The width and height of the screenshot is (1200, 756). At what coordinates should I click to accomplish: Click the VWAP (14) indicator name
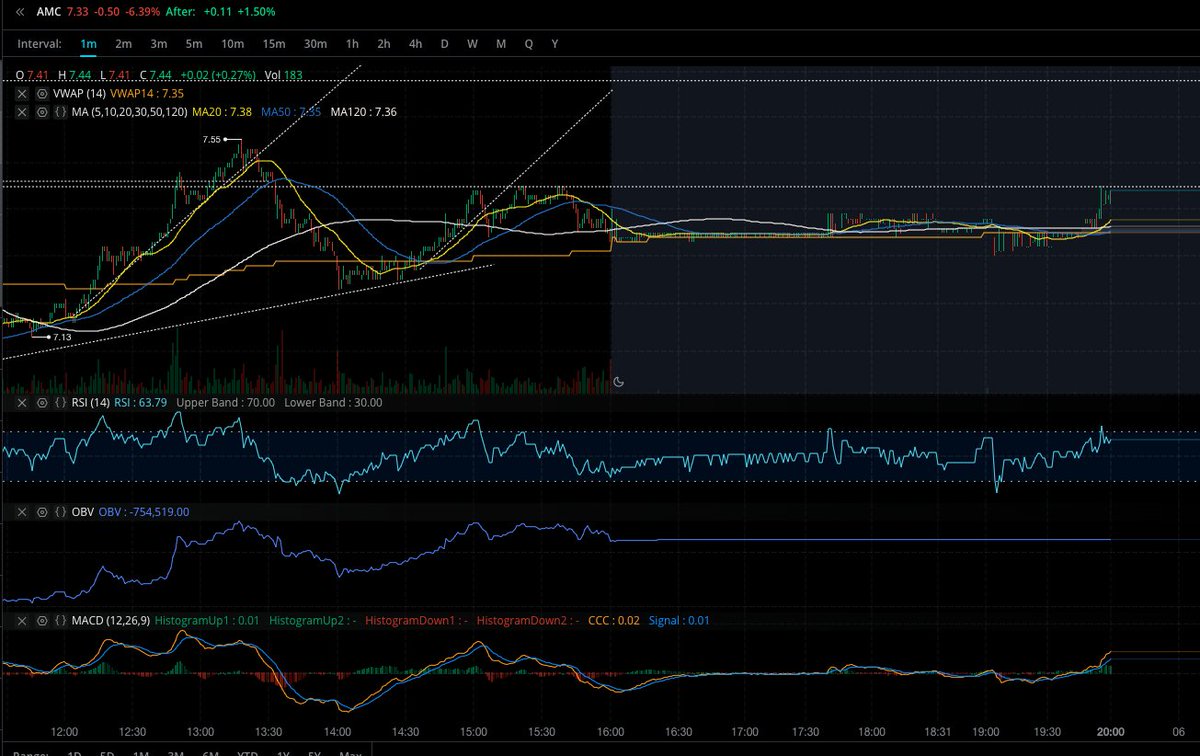click(x=79, y=93)
